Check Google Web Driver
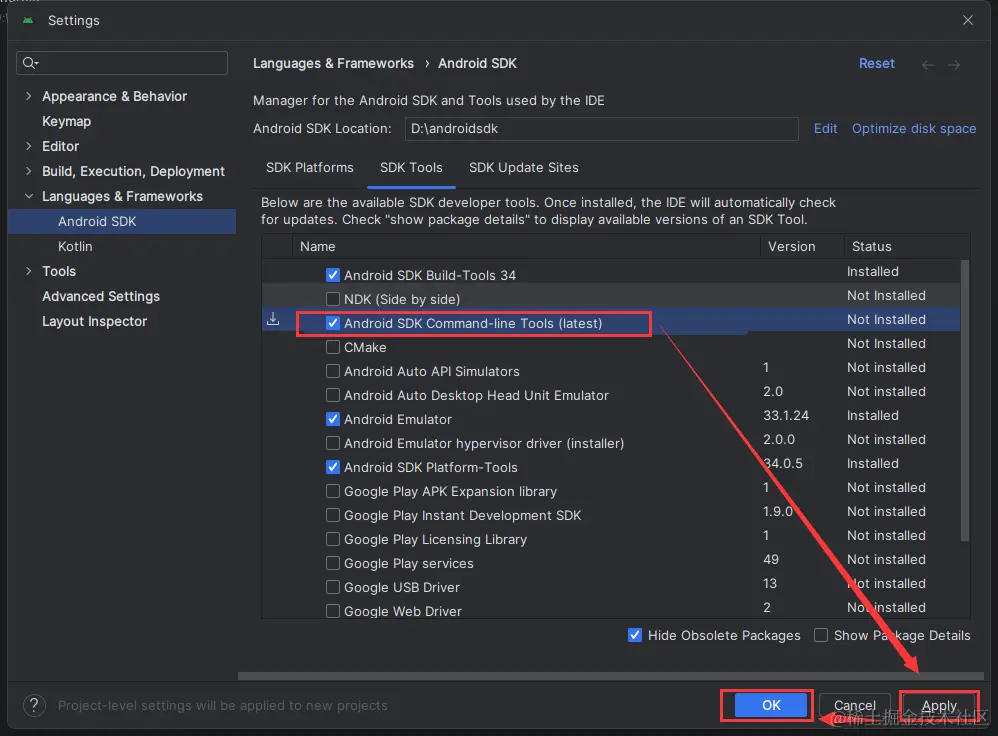The image size is (998, 736). pos(332,611)
